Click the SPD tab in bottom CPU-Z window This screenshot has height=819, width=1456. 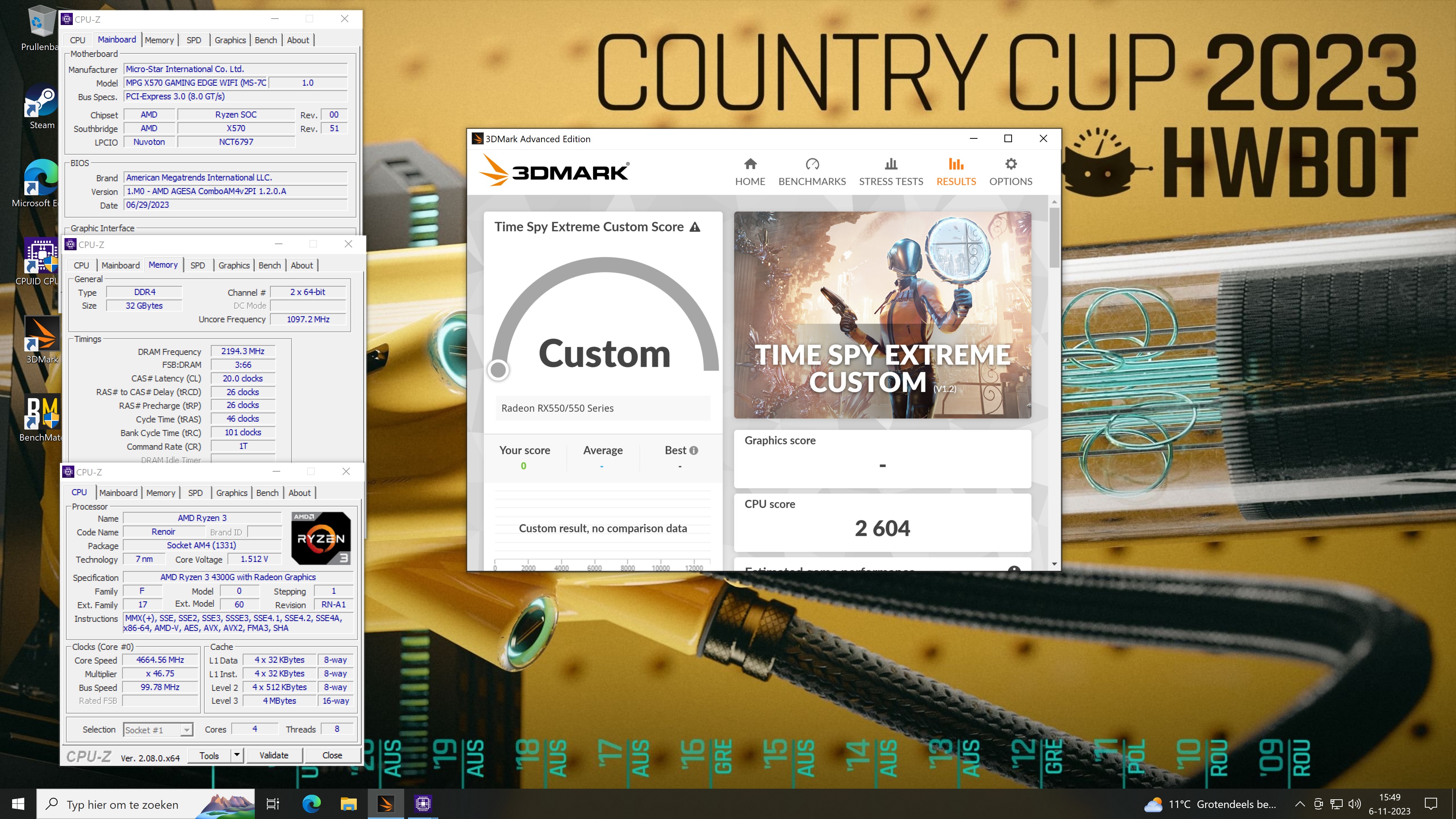point(195,493)
